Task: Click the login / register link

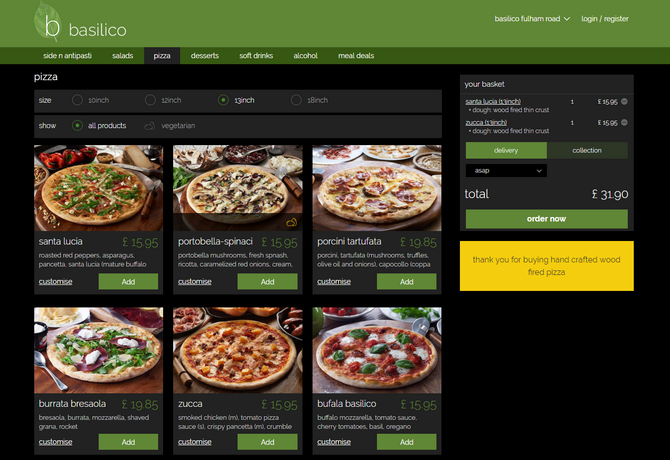Action: click(x=605, y=19)
